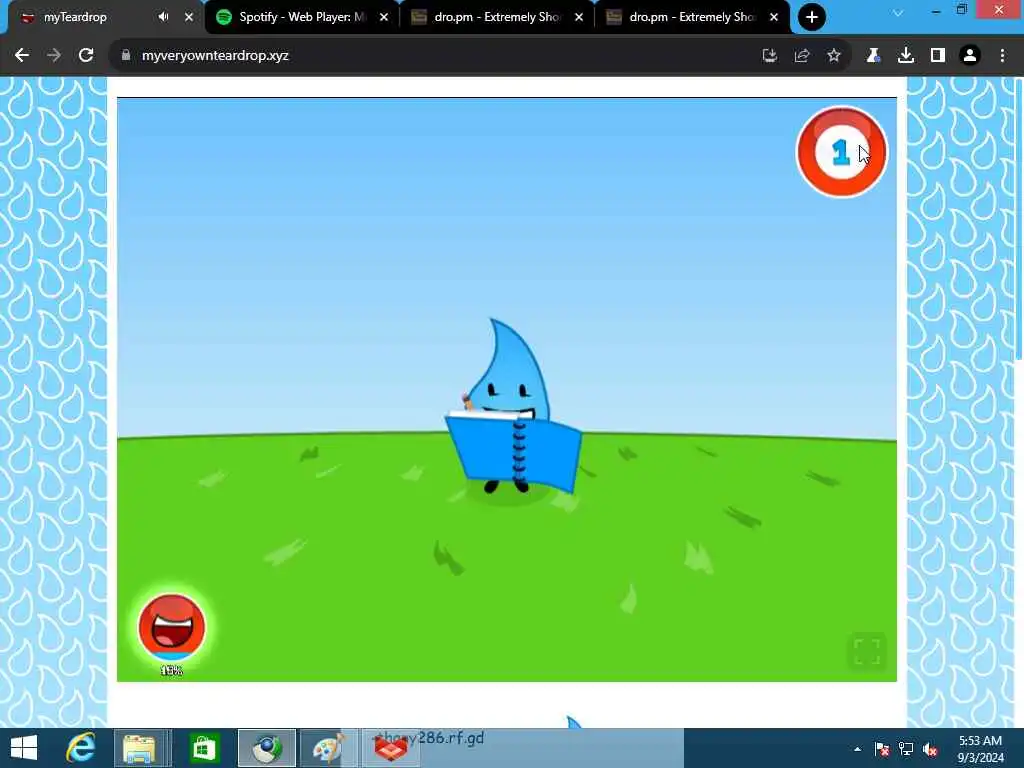Mute the myTeardrop tab audio
1024x768 pixels.
point(163,17)
